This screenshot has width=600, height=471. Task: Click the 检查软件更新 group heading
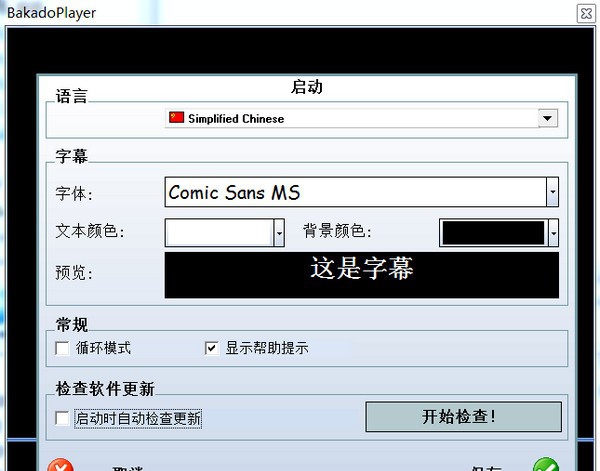pos(105,389)
